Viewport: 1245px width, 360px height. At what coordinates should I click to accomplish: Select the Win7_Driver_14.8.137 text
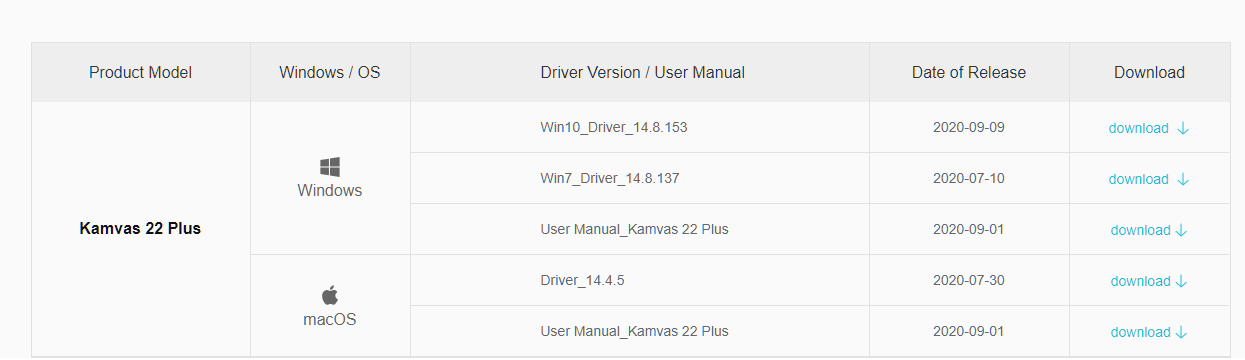click(610, 178)
